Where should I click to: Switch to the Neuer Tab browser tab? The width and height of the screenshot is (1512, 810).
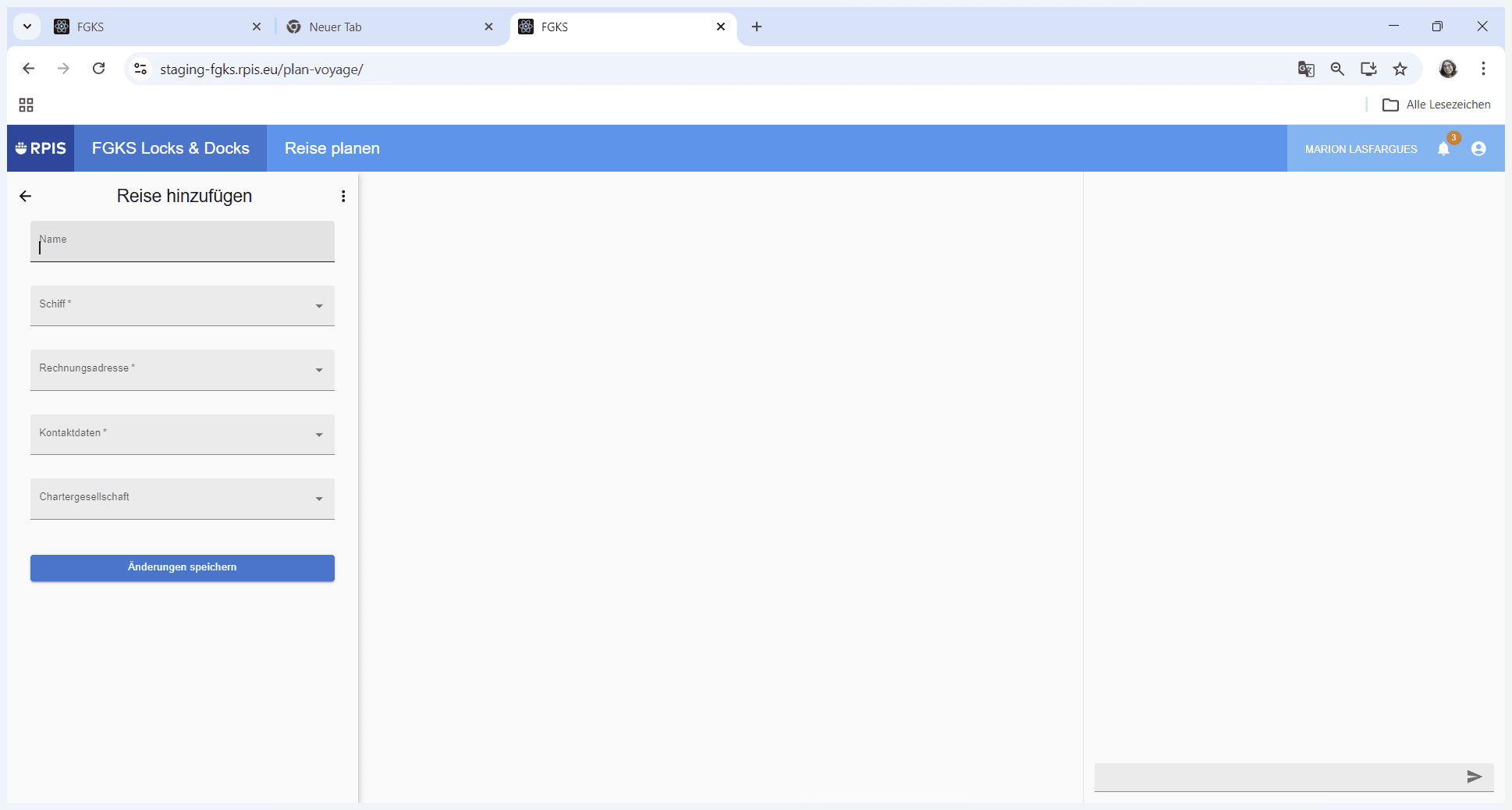click(x=390, y=27)
